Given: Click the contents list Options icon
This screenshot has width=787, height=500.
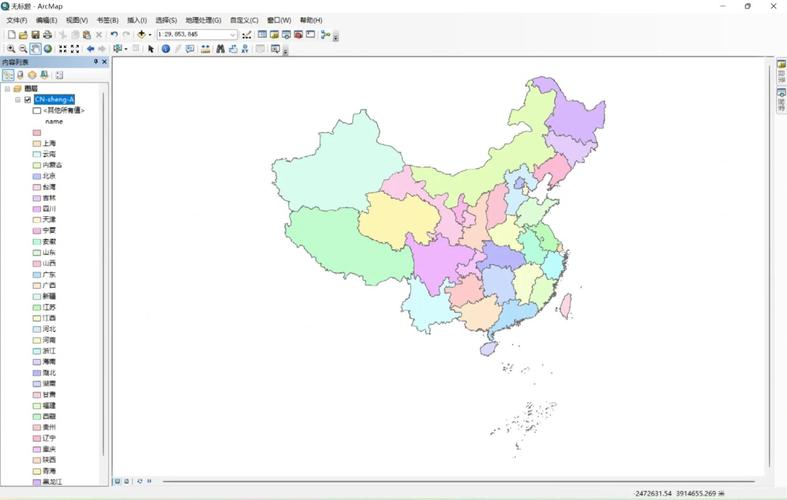Looking at the screenshot, I should (x=59, y=75).
